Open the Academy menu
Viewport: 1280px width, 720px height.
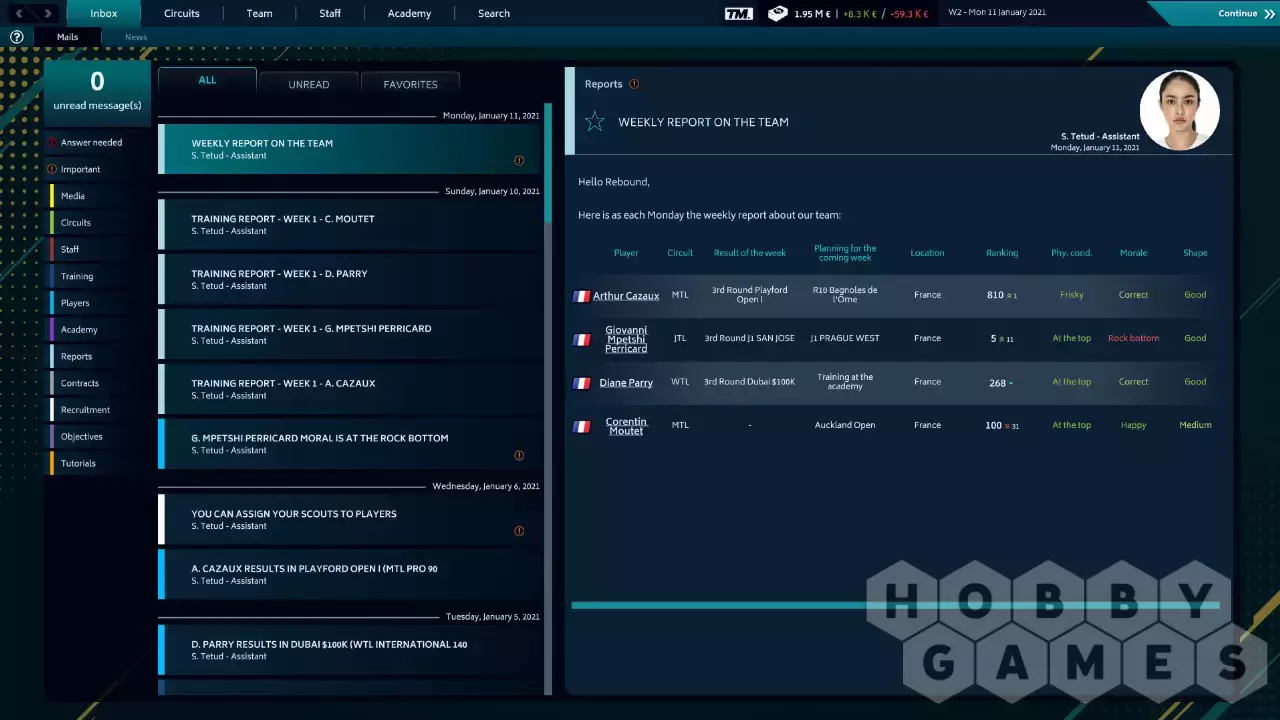point(409,13)
